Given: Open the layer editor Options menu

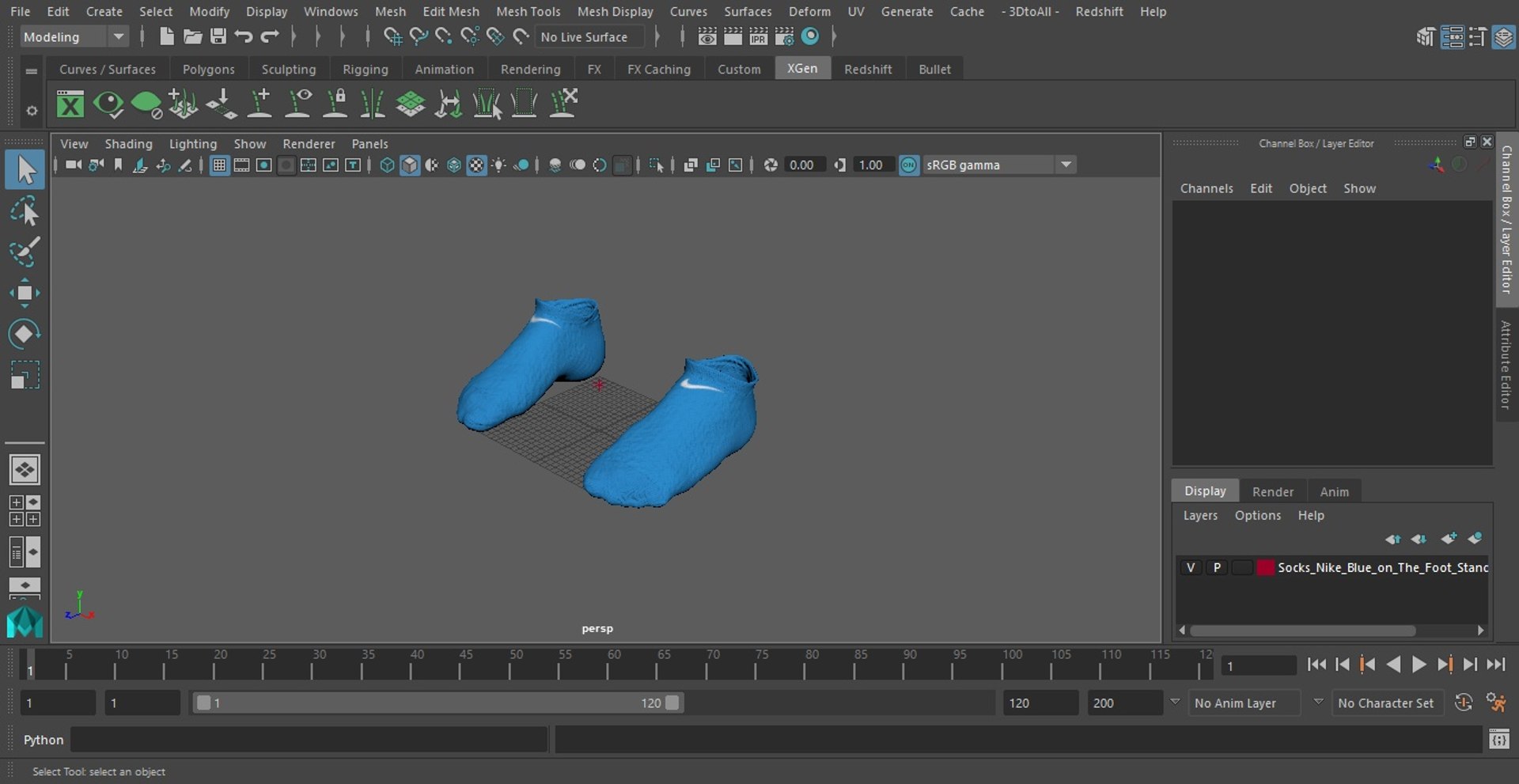Looking at the screenshot, I should [1257, 515].
